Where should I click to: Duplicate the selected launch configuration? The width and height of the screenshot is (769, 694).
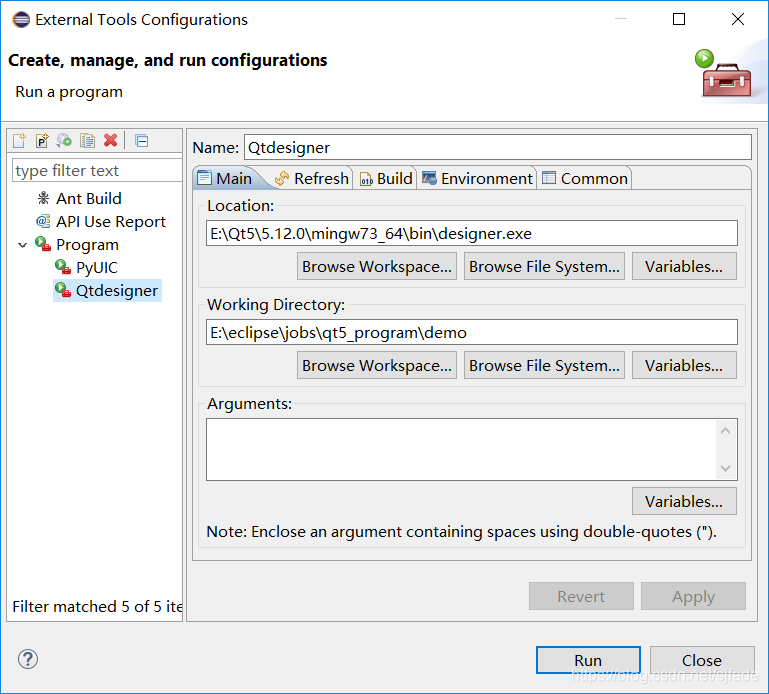click(88, 141)
